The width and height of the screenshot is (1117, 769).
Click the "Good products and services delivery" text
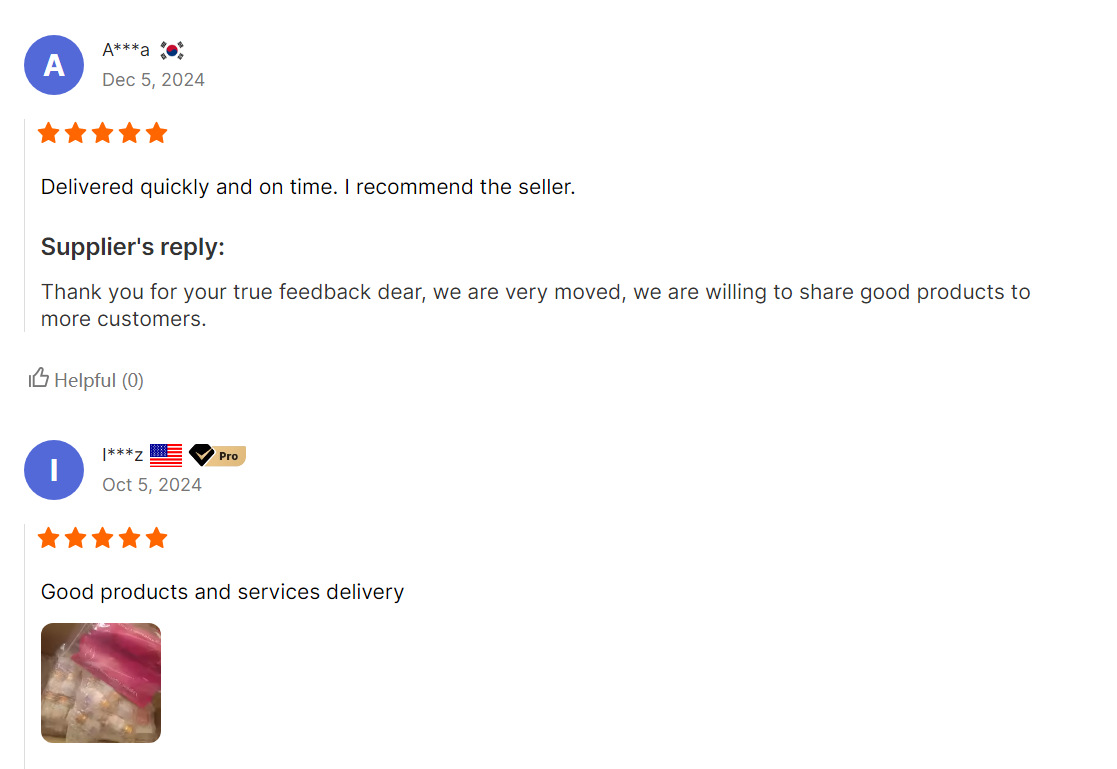coord(222,592)
